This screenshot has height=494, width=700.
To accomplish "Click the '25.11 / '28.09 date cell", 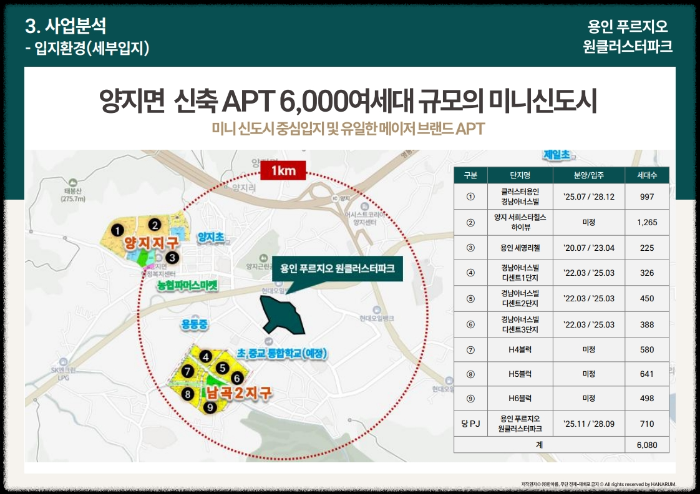I will click(x=589, y=423).
